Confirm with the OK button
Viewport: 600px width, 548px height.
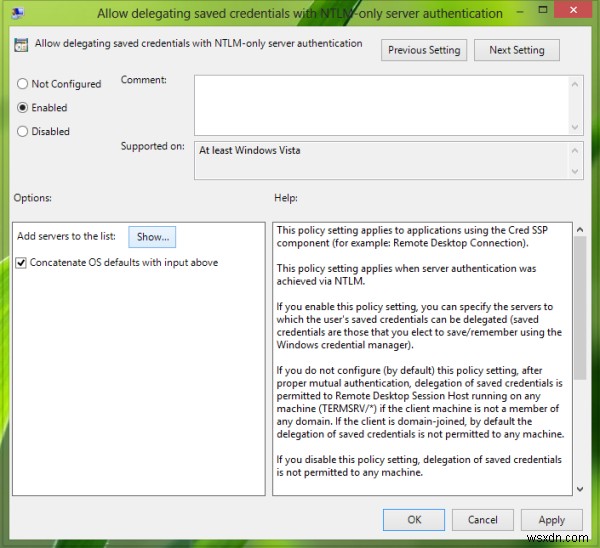414,520
